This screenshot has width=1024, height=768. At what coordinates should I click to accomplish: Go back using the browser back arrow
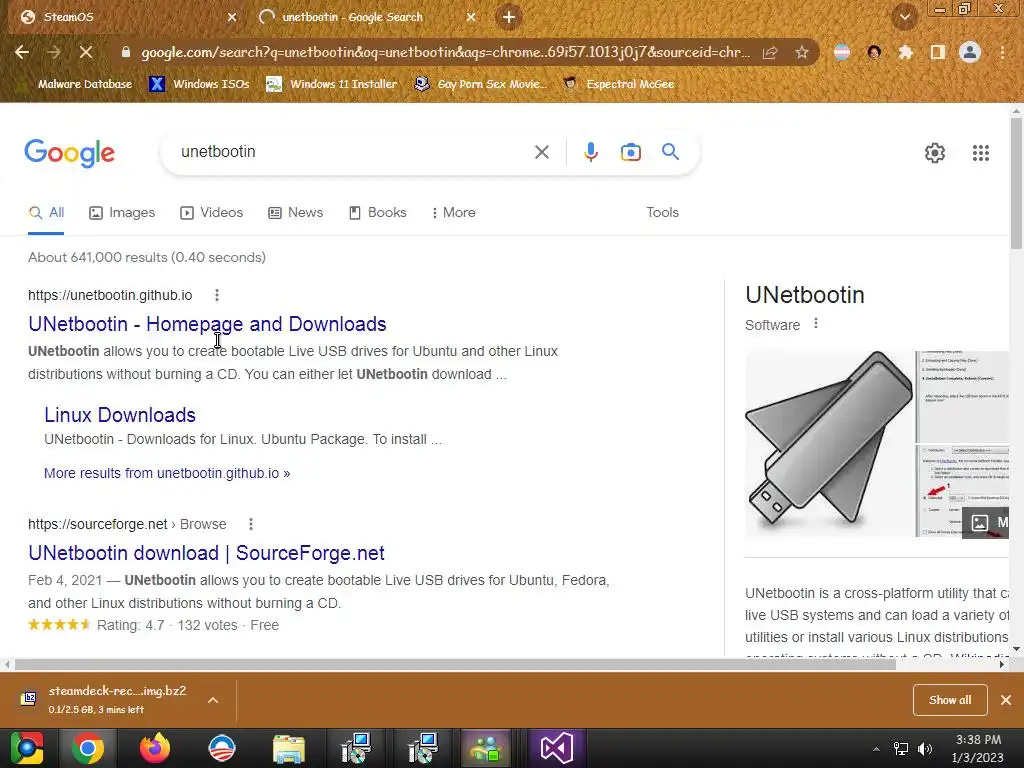pos(22,52)
